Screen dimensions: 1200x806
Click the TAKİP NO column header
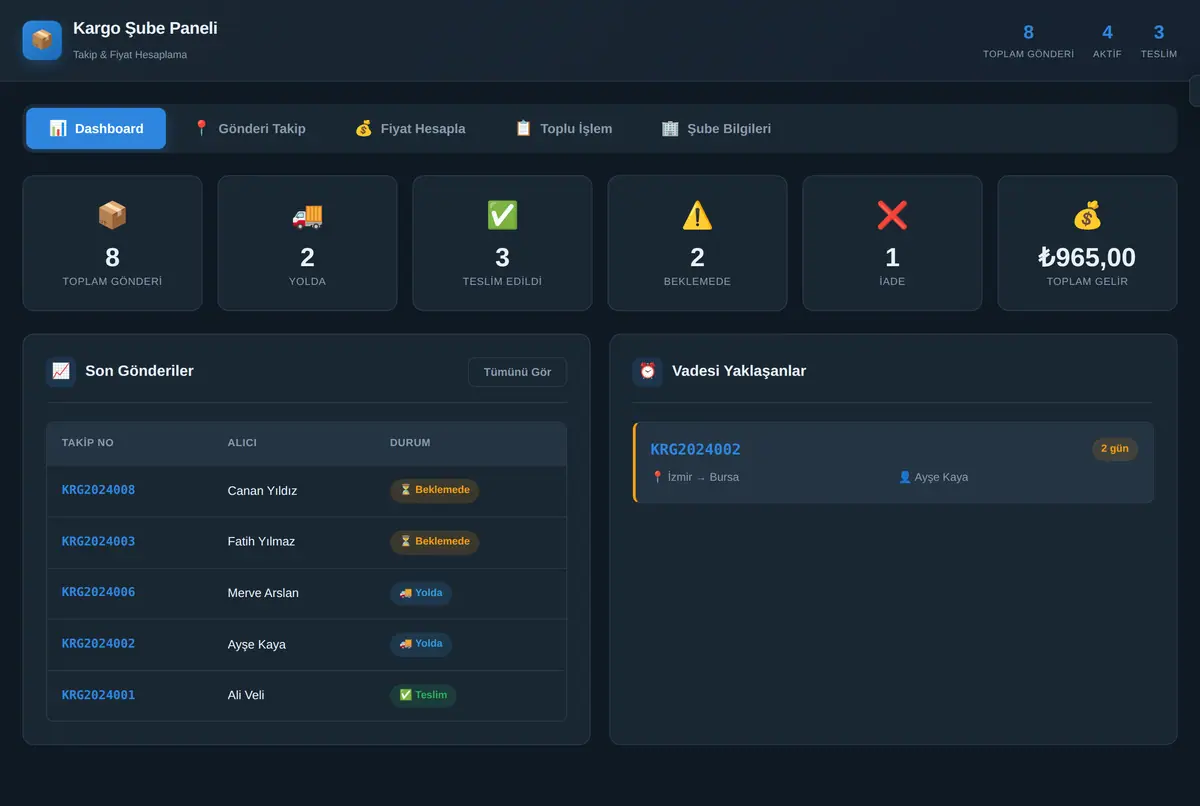[88, 442]
